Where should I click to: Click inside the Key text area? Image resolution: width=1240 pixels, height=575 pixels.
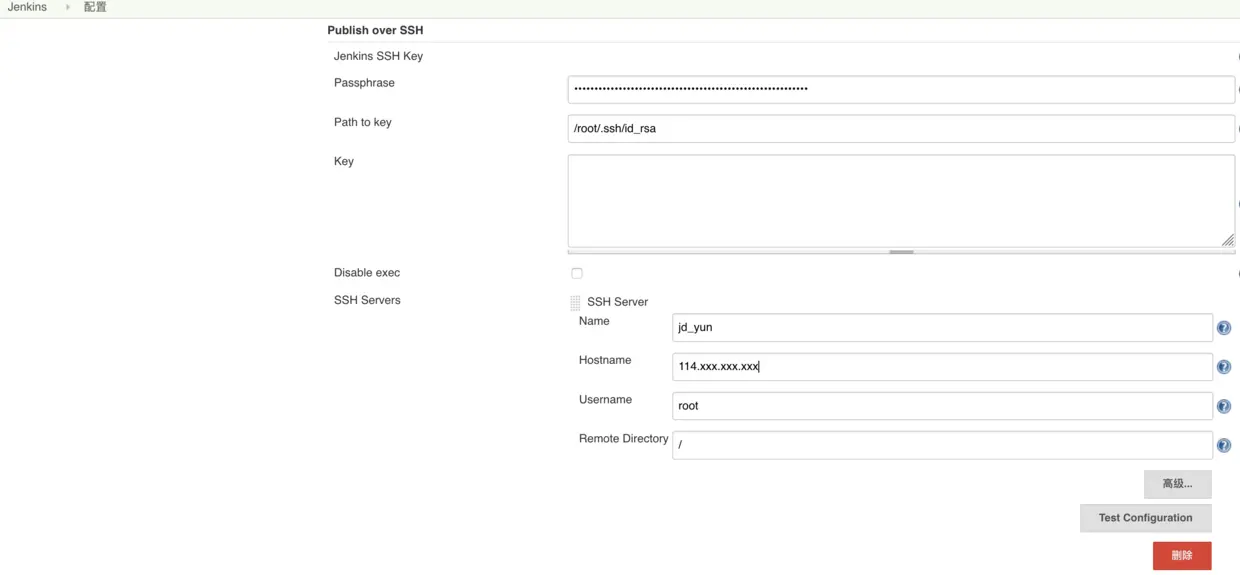coord(901,200)
